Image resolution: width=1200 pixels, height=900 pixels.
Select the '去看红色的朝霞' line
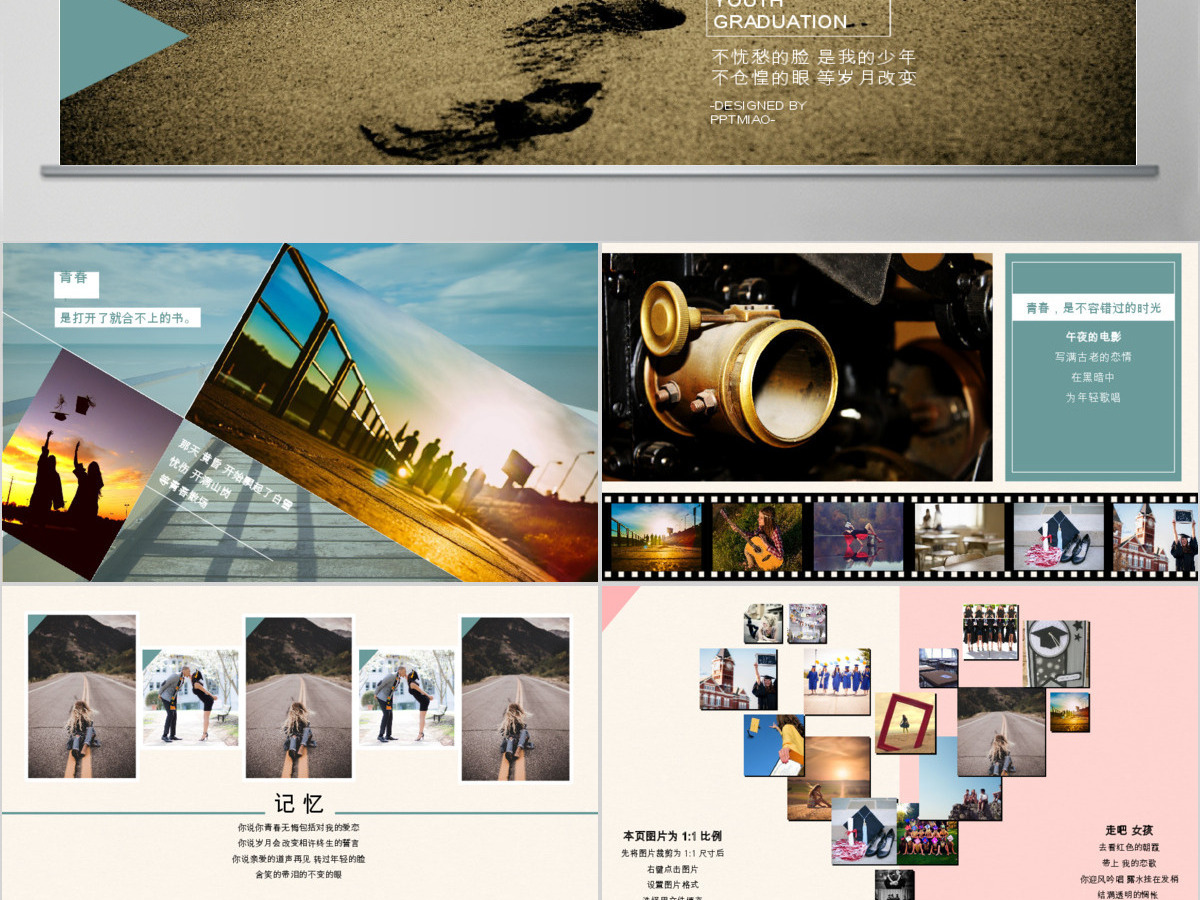coord(1129,847)
